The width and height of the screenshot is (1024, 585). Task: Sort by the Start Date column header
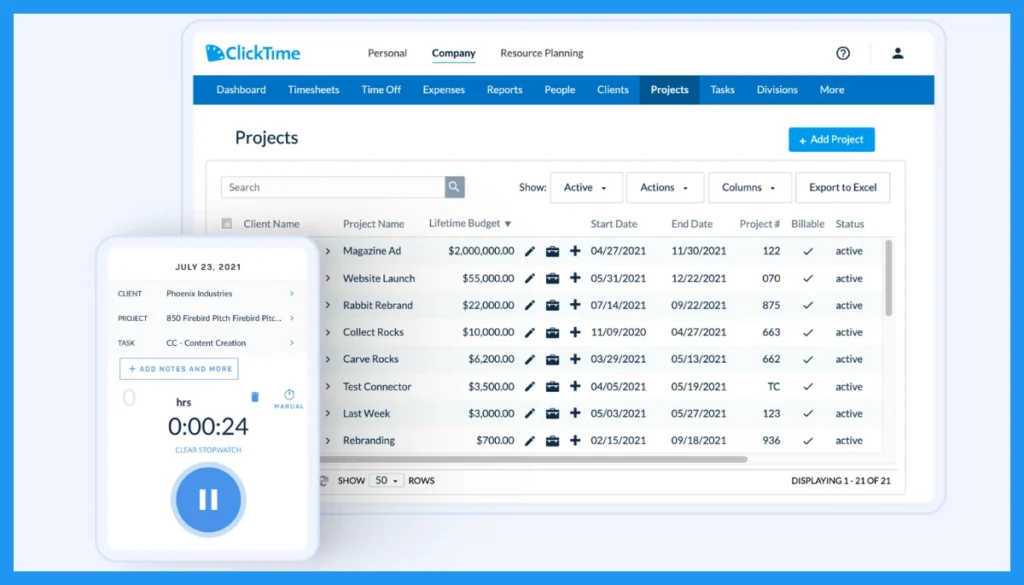tap(614, 224)
